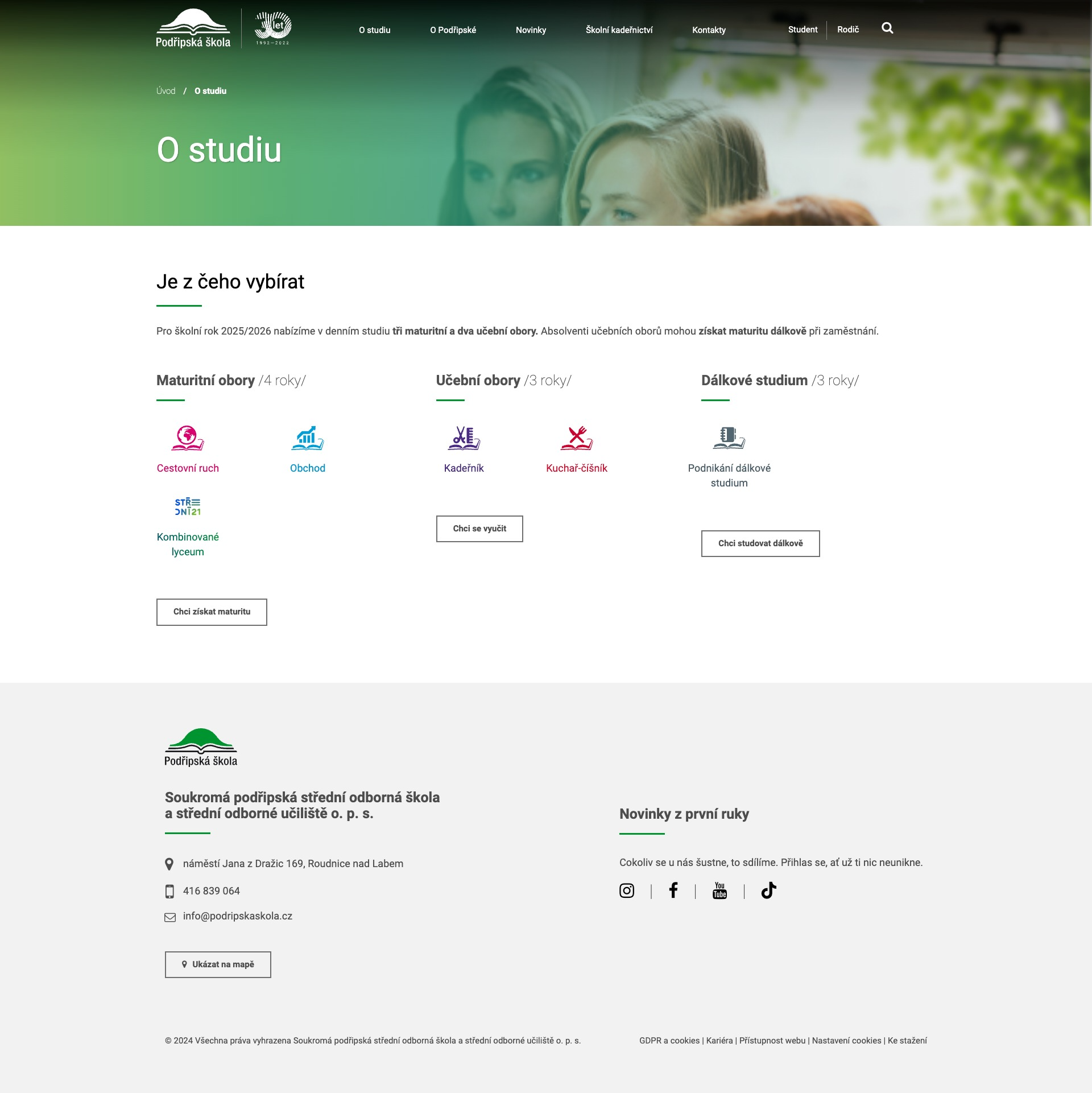Click the Podřipská škola header logo

pyautogui.click(x=193, y=28)
